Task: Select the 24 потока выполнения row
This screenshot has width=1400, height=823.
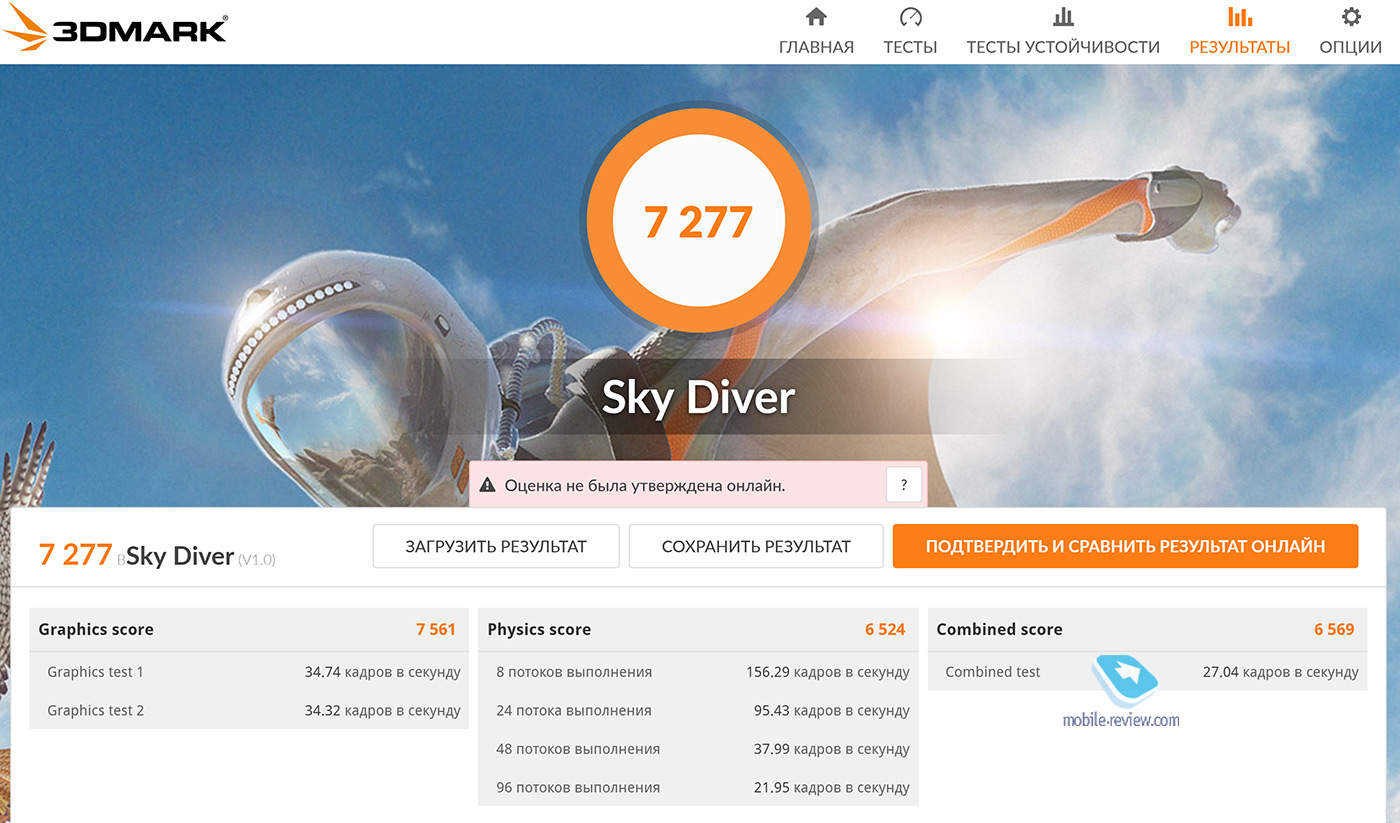Action: pyautogui.click(x=698, y=710)
